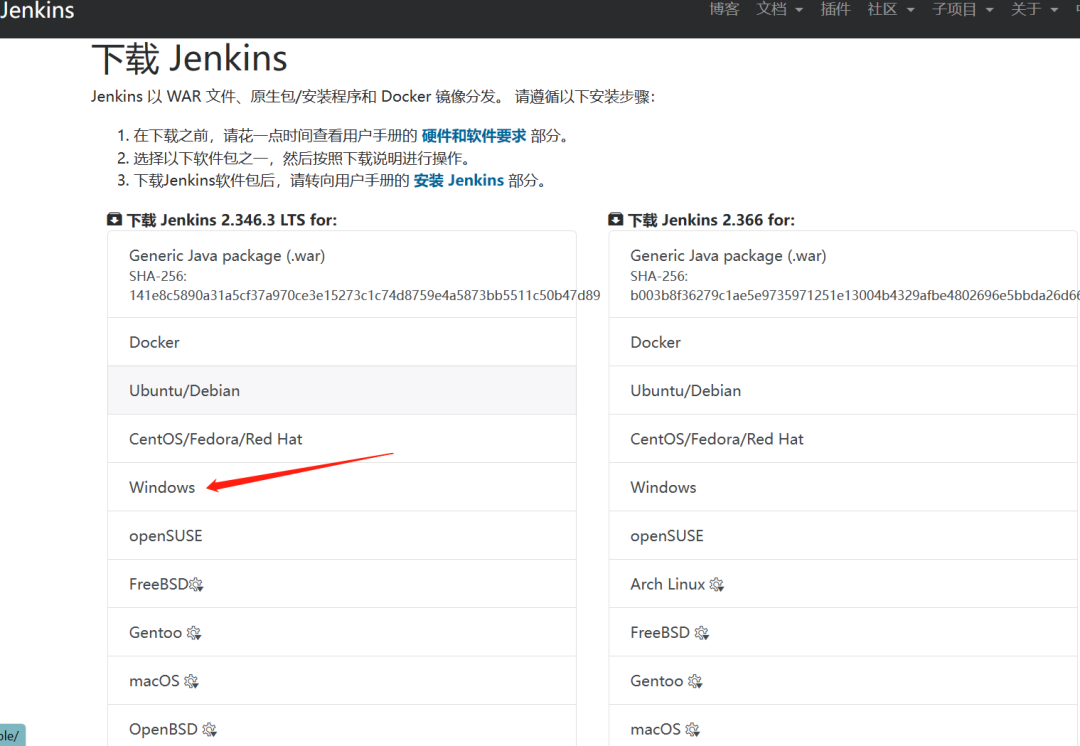Viewport: 1080px width, 746px height.
Task: Open FreeBSD entry in LTS column
Action: point(342,584)
